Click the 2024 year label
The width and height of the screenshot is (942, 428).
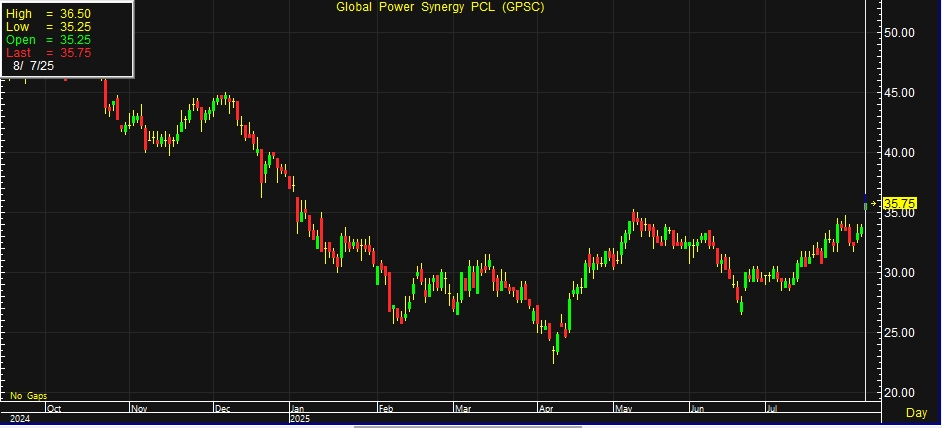pos(20,418)
